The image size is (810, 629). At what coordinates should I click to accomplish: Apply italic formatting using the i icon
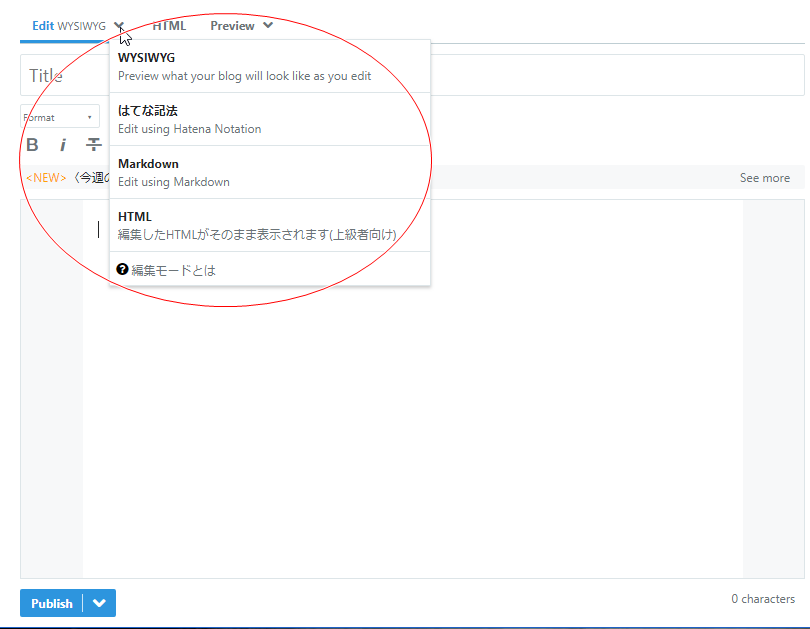point(62,144)
